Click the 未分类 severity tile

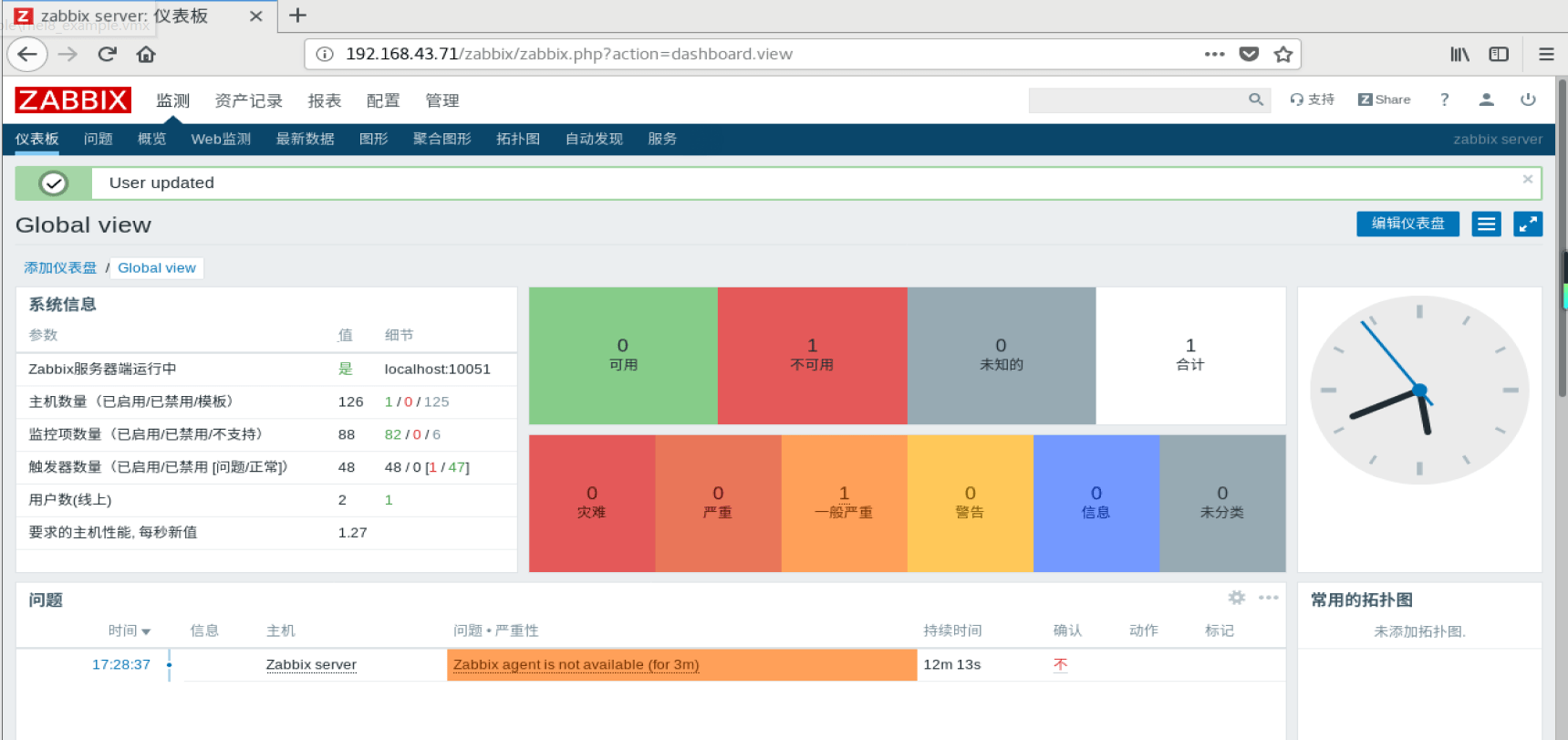[x=1222, y=504]
